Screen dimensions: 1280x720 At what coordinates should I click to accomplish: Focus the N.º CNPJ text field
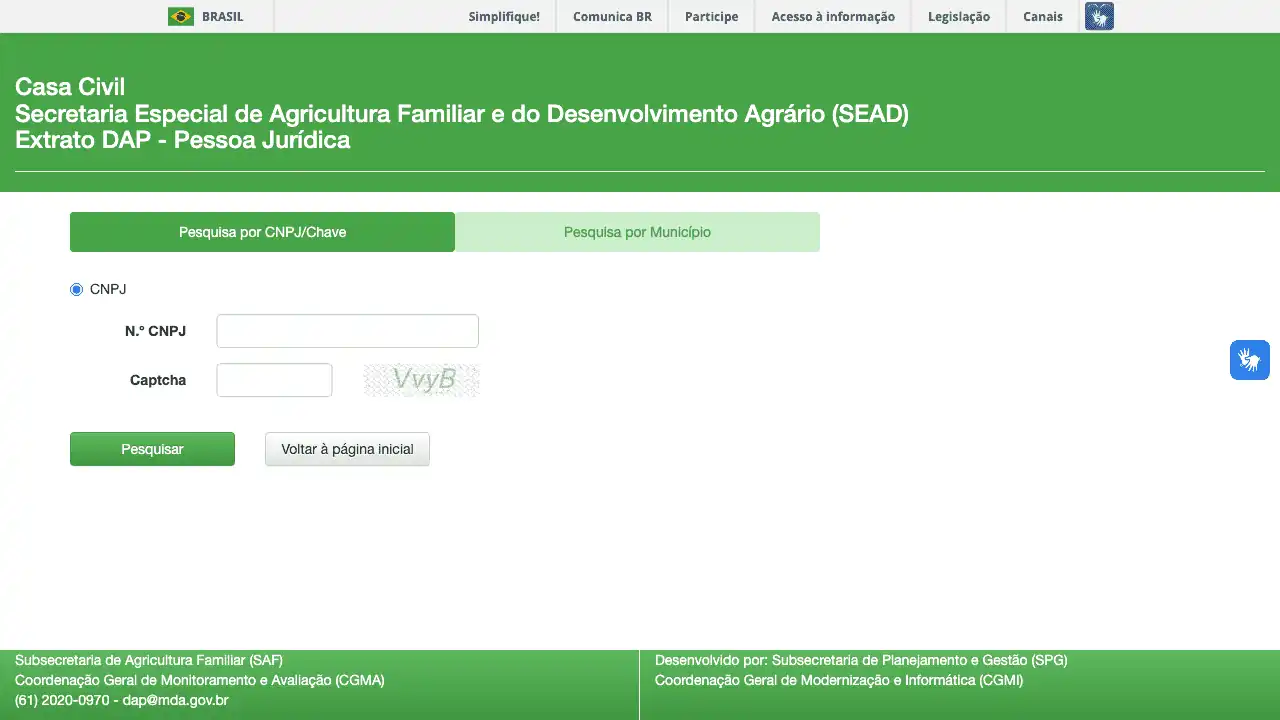tap(347, 331)
